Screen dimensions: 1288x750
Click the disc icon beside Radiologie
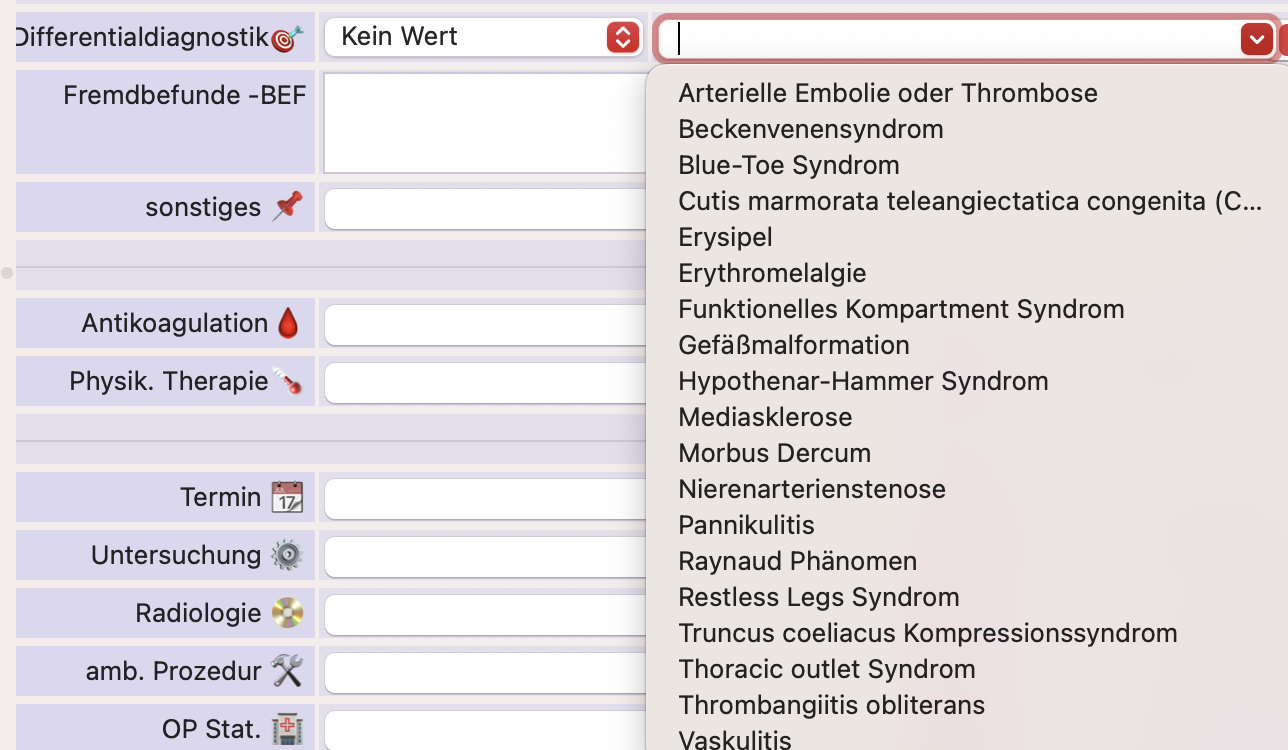point(288,613)
